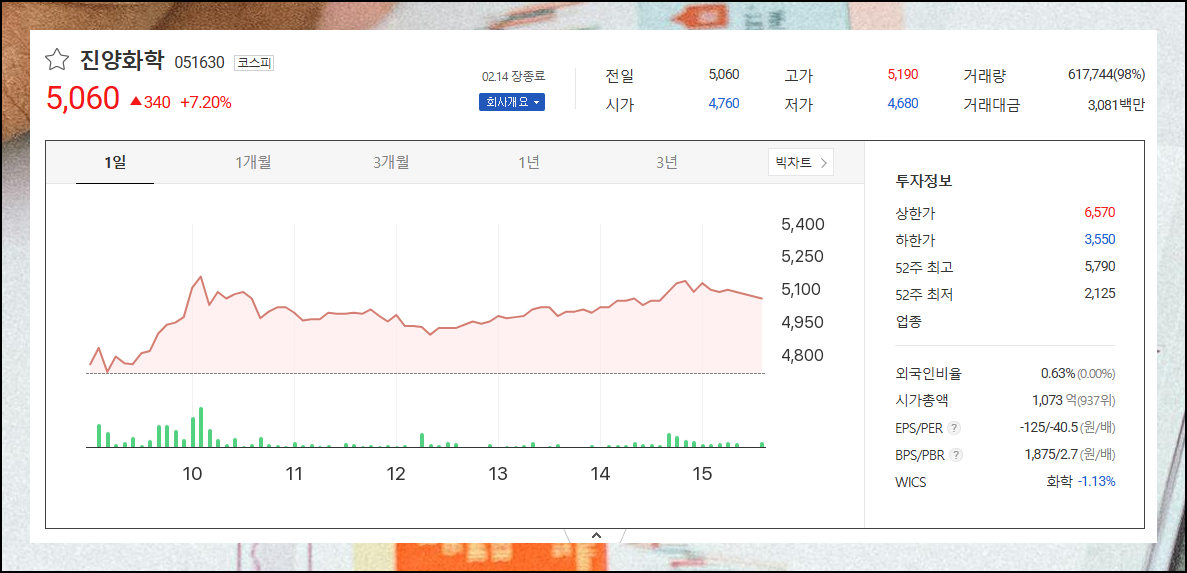Viewport: 1187px width, 573px height.
Task: Open the 회사개요 dropdown
Action: [512, 102]
